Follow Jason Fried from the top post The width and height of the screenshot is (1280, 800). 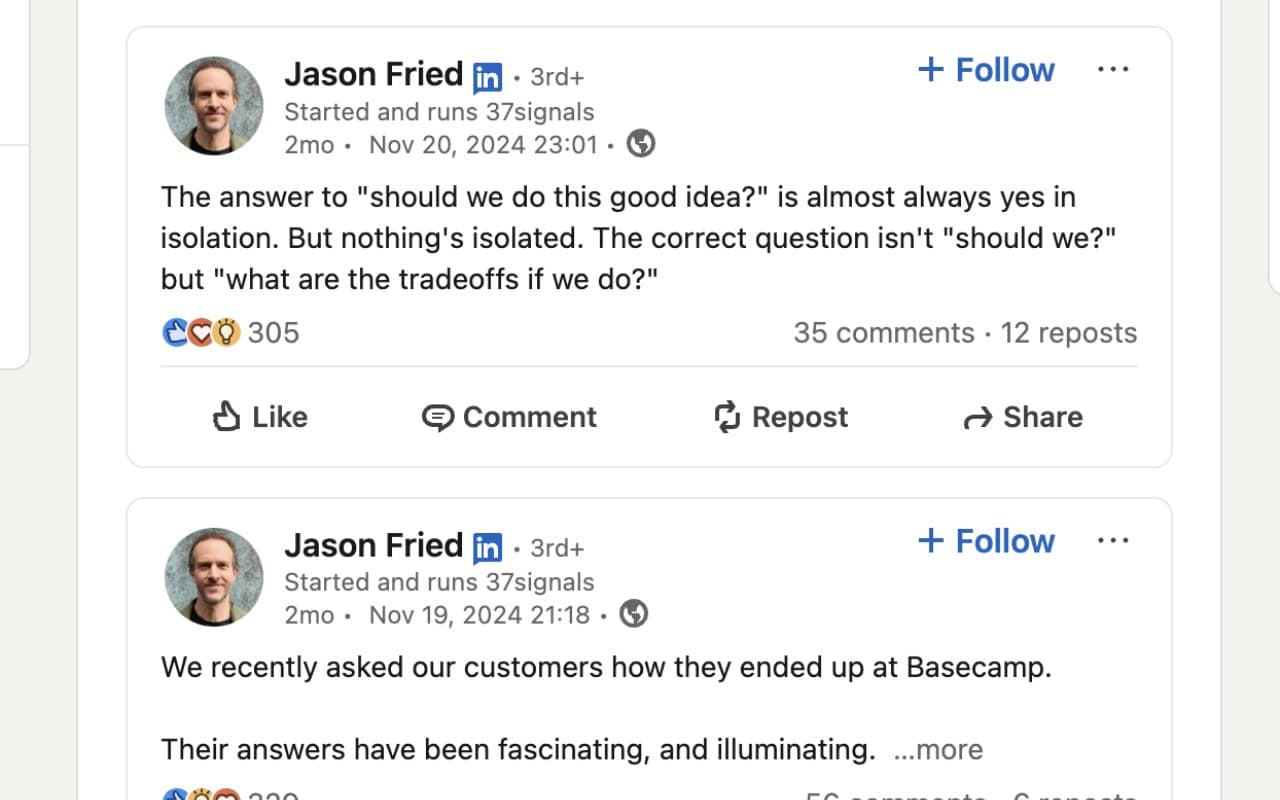tap(985, 69)
